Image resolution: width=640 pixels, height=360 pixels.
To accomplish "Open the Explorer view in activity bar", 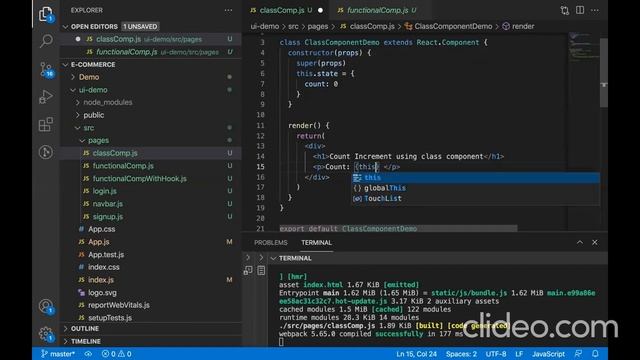I will coord(46,15).
